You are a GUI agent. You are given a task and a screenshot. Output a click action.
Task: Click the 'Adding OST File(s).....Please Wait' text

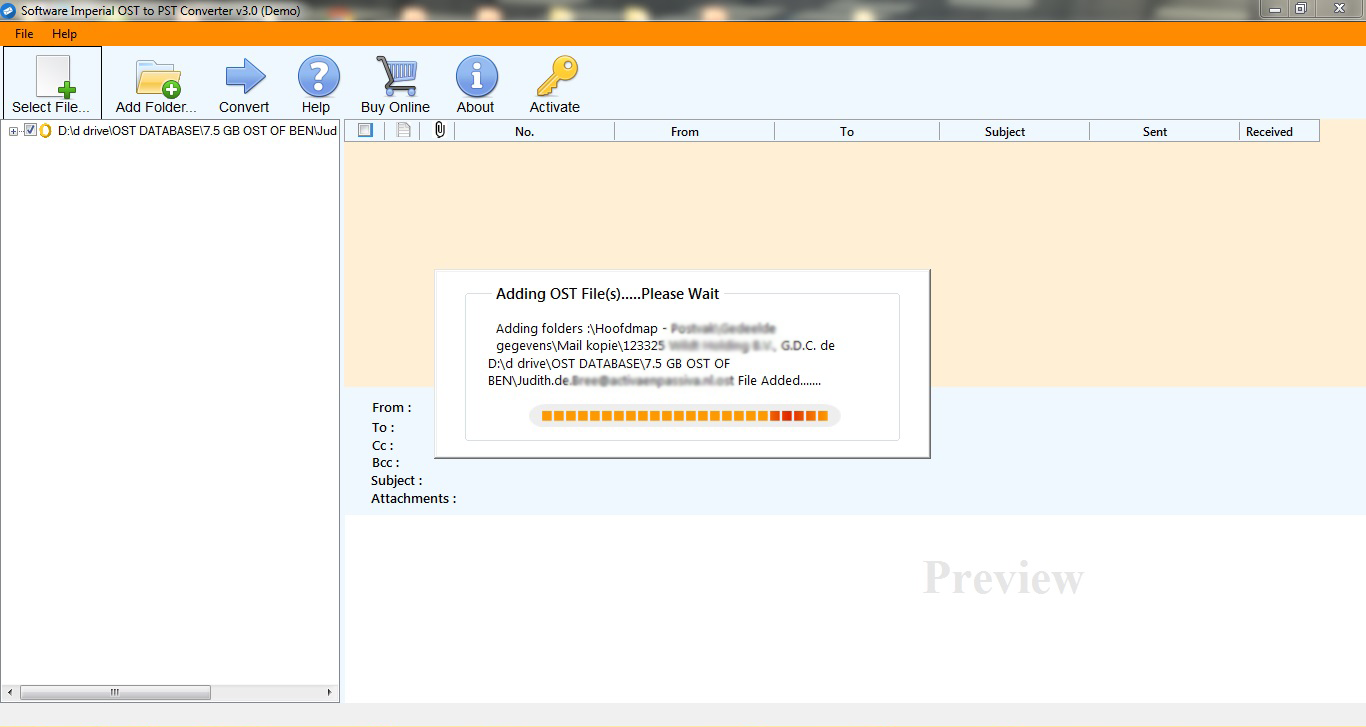(608, 294)
